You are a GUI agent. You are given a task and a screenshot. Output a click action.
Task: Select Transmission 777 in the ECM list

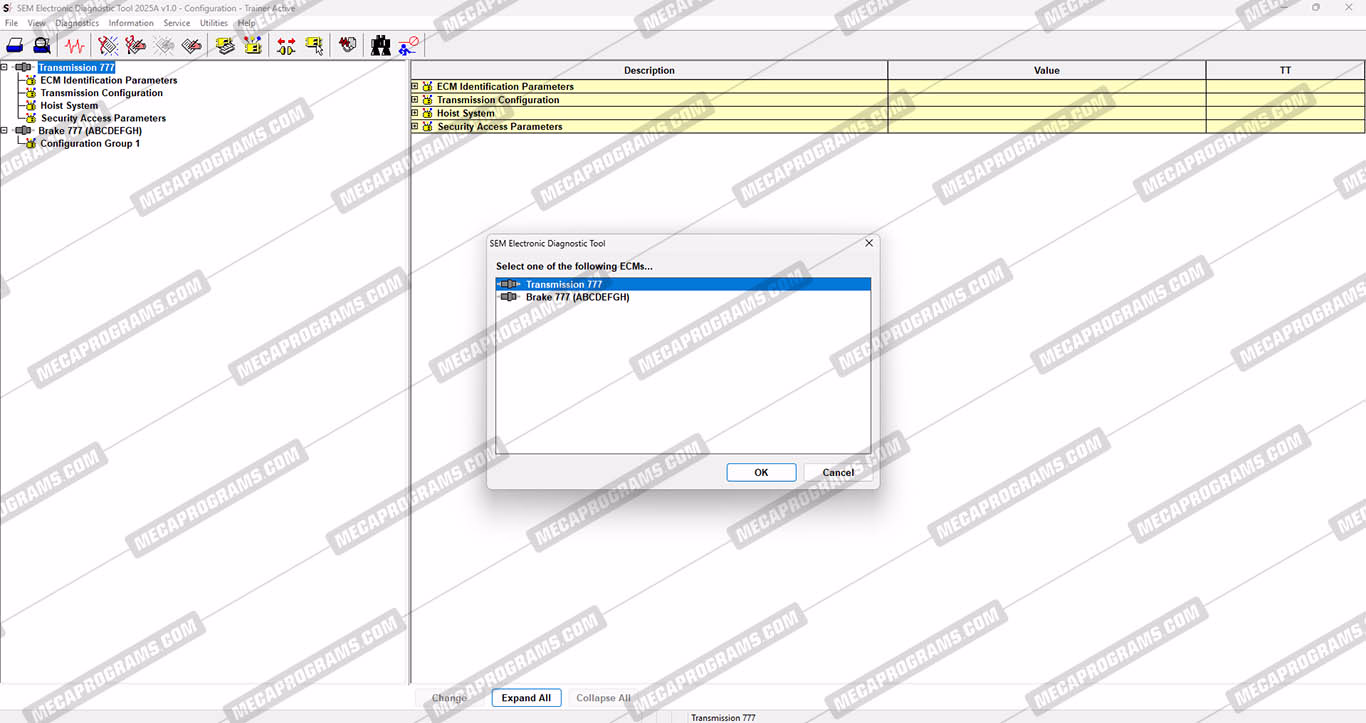683,284
